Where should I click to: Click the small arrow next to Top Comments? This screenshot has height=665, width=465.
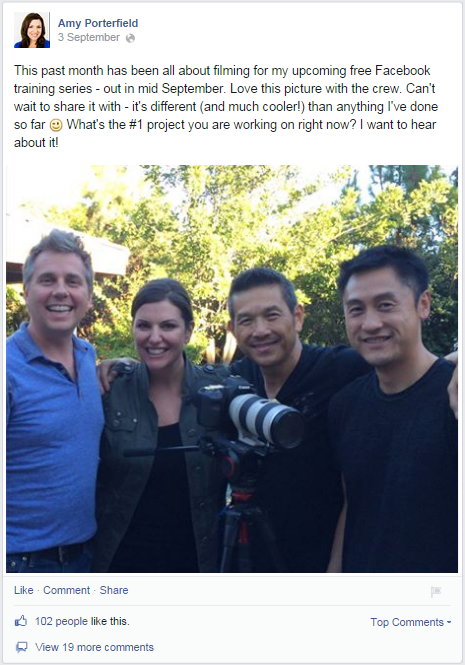449,623
